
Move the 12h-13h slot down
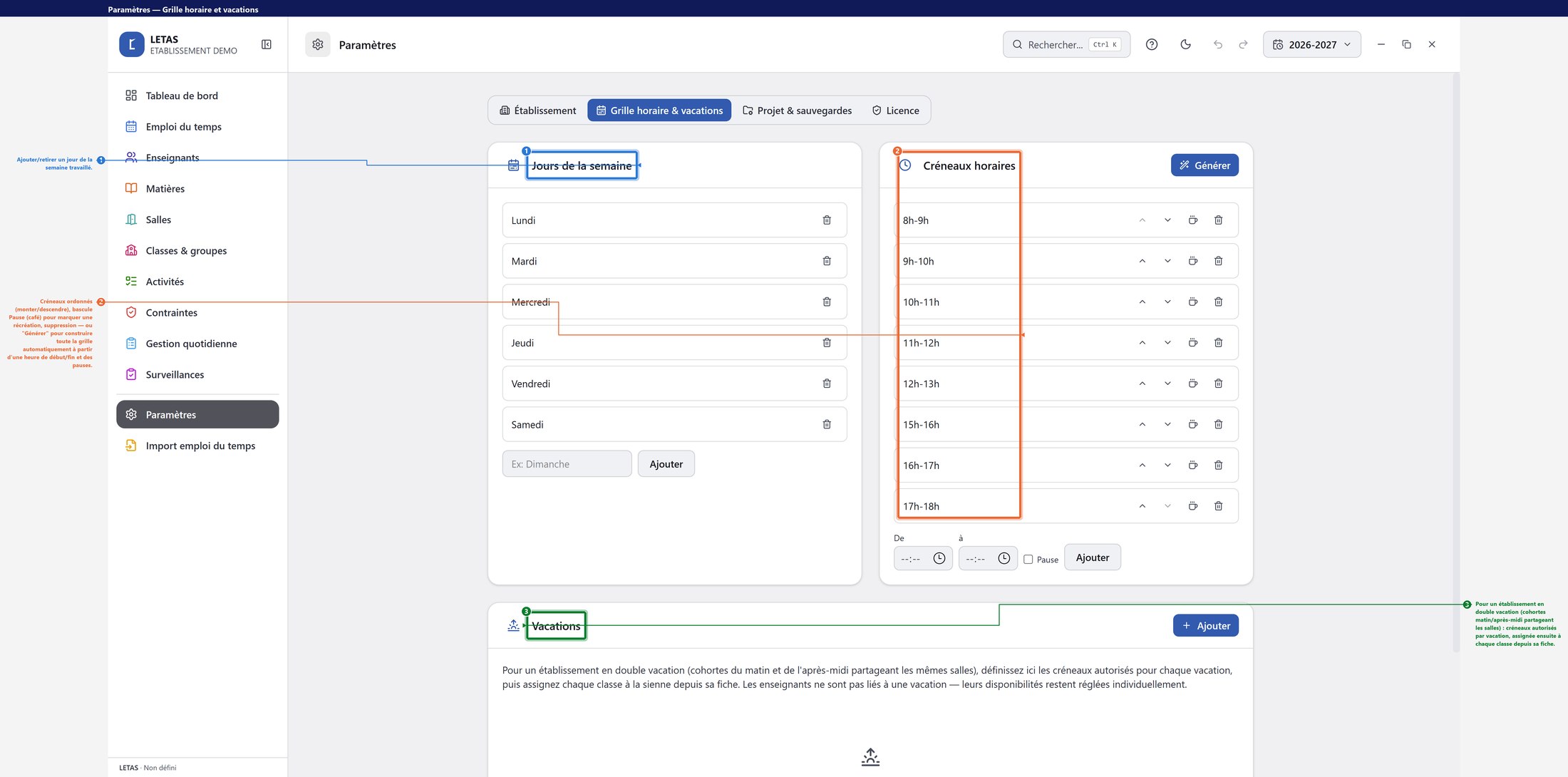coord(1167,384)
